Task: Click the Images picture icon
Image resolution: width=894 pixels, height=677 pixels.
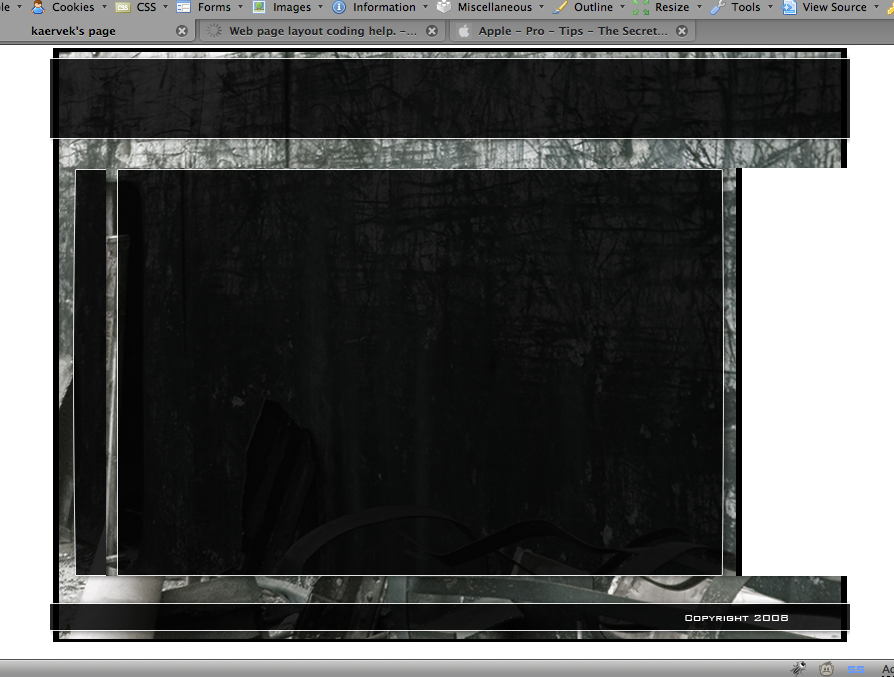Action: (x=259, y=7)
